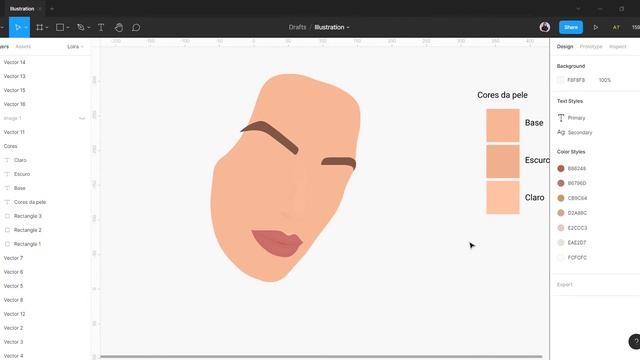Click the text icon of Base layer
Viewport: 640px width, 360px height.
7,188
